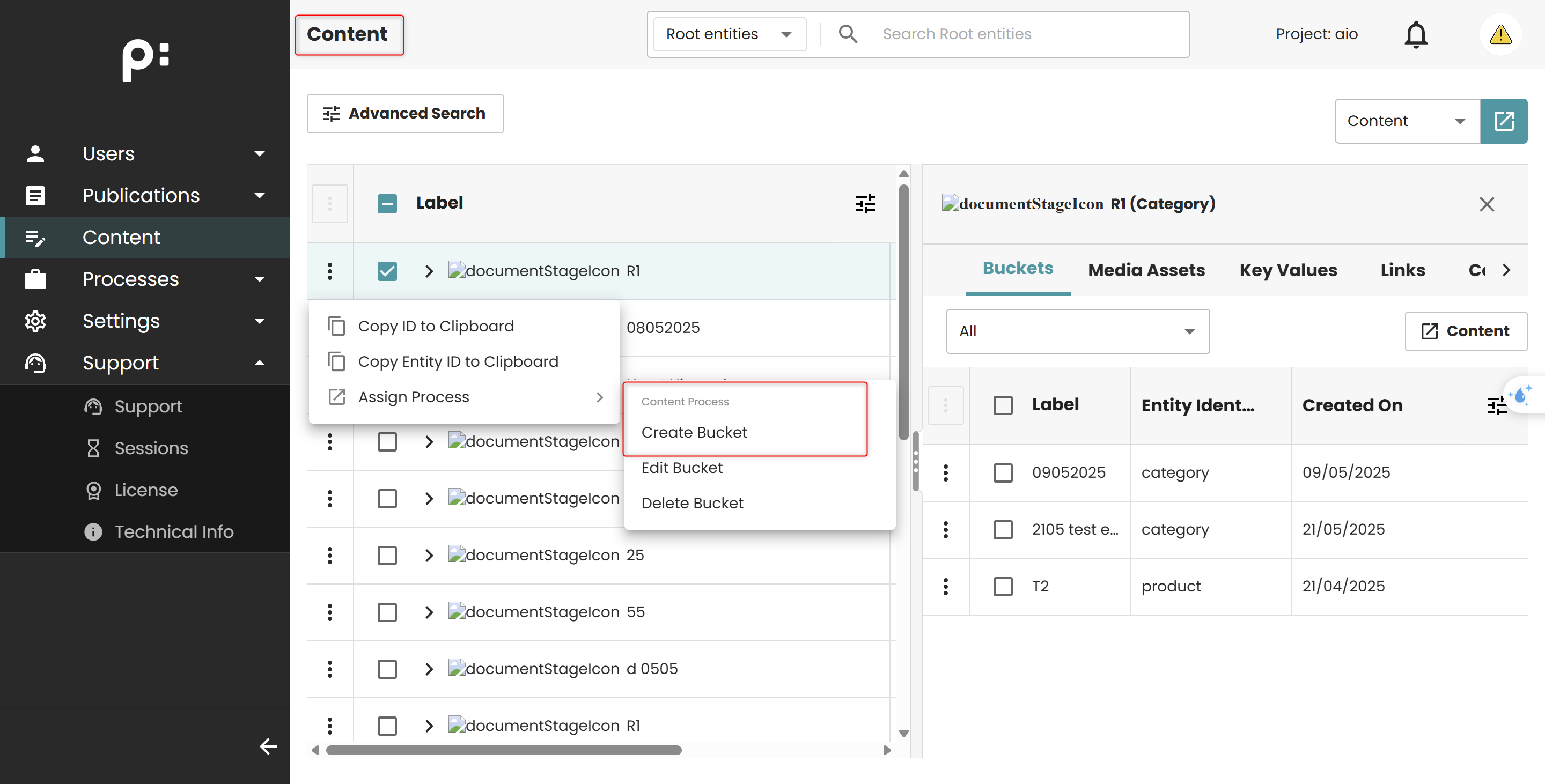Open the All bucket filter dropdown
The width and height of the screenshot is (1545, 784).
(1077, 331)
